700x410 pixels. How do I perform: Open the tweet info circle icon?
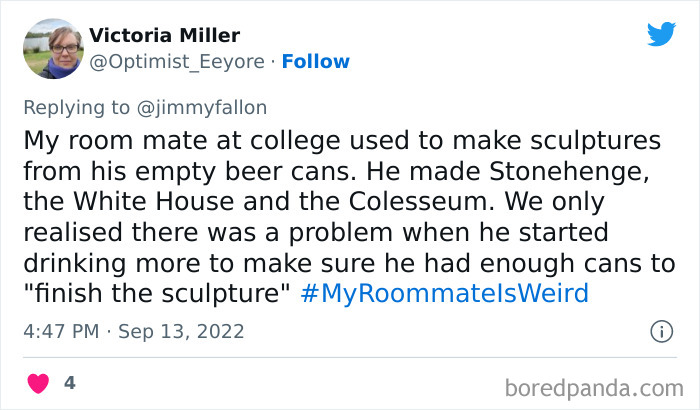(x=660, y=330)
